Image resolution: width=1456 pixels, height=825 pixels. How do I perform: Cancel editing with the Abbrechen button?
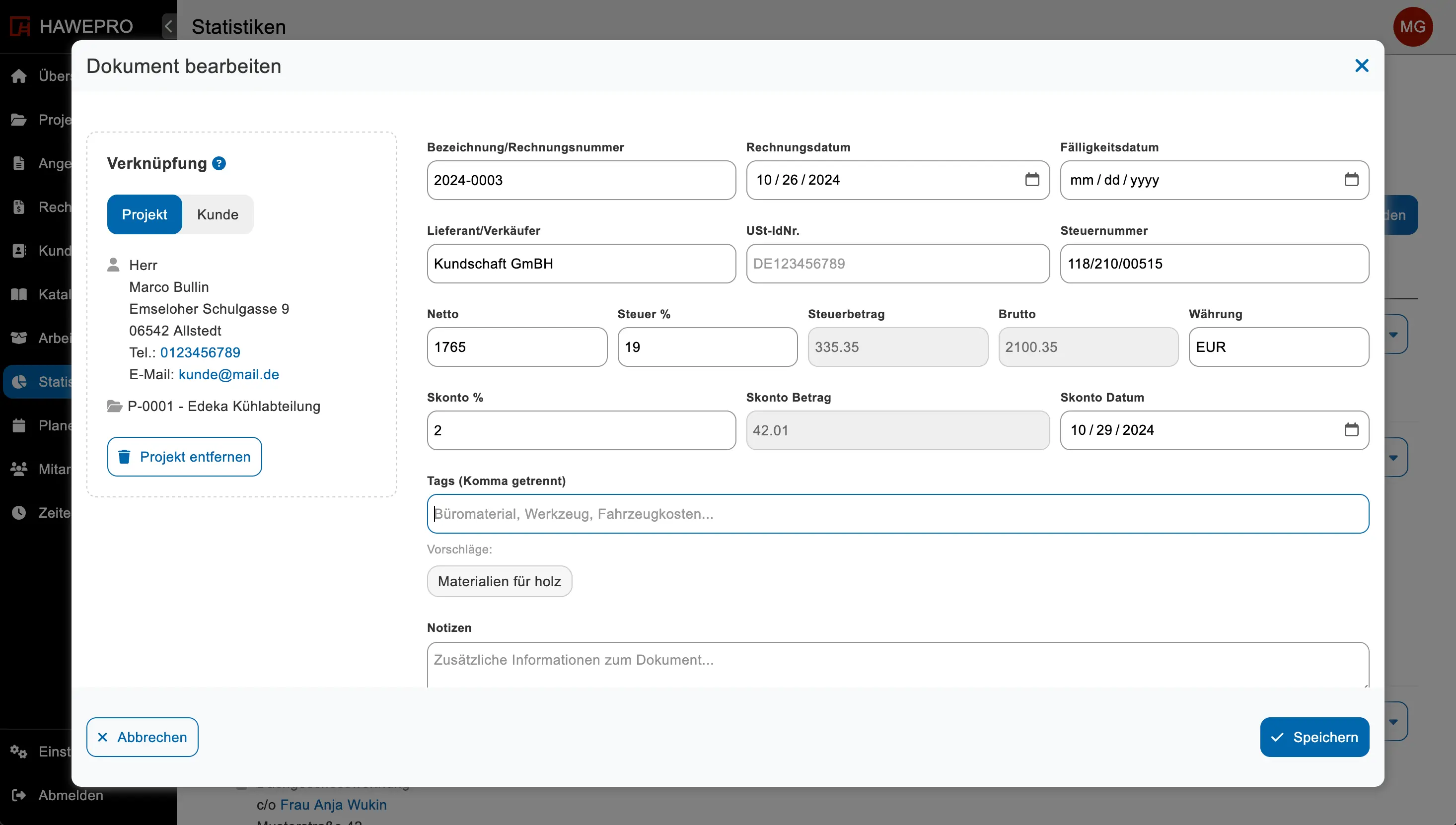click(x=142, y=737)
